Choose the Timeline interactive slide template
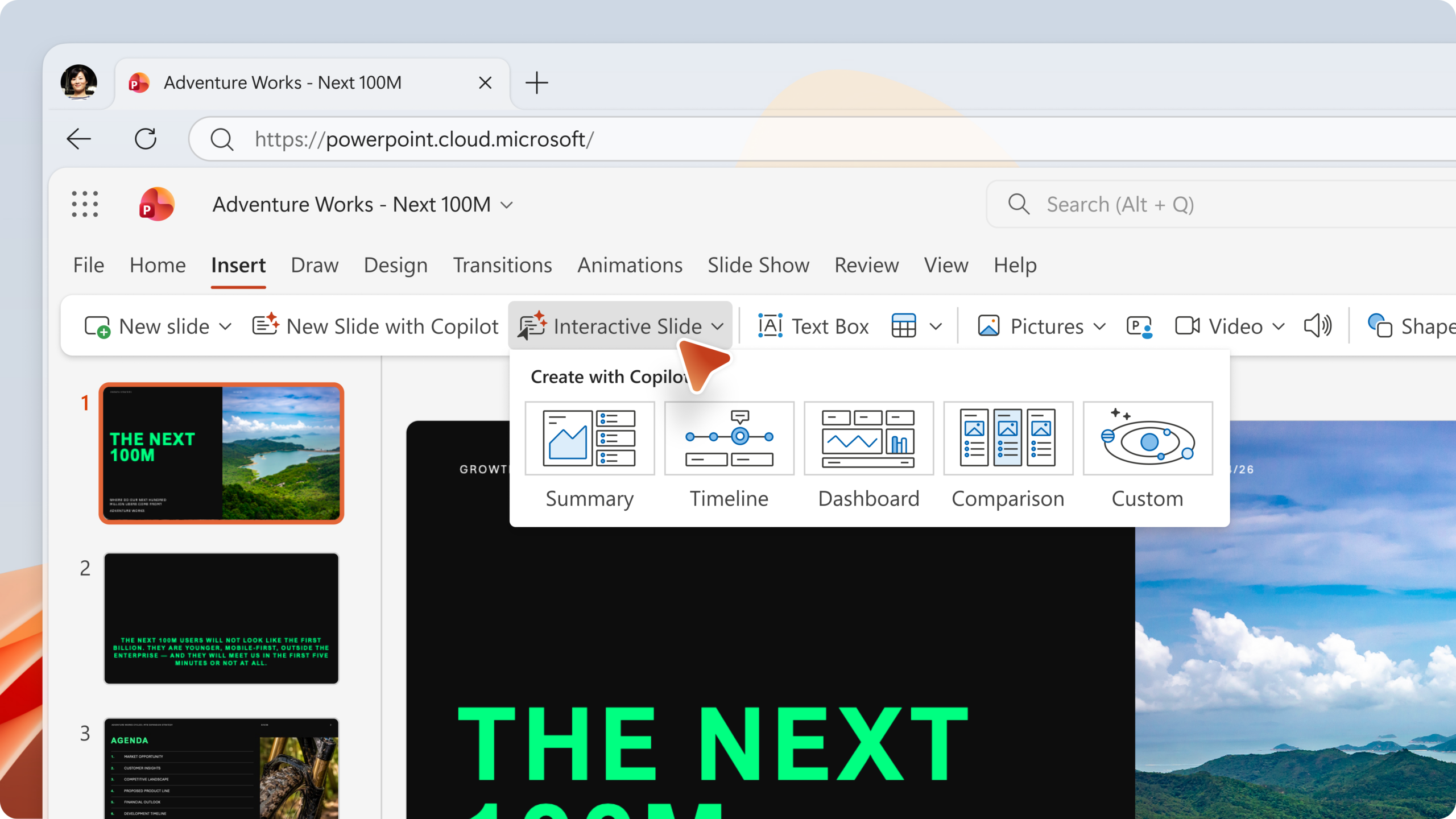Image resolution: width=1456 pixels, height=819 pixels. point(729,438)
